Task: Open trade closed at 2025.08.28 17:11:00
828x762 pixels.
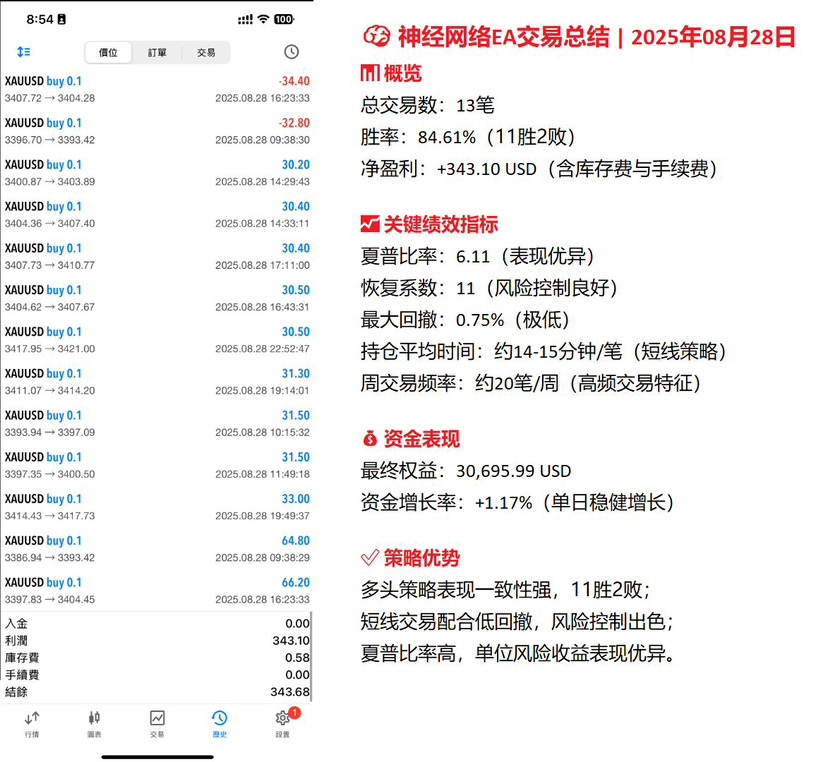Action: [x=157, y=256]
